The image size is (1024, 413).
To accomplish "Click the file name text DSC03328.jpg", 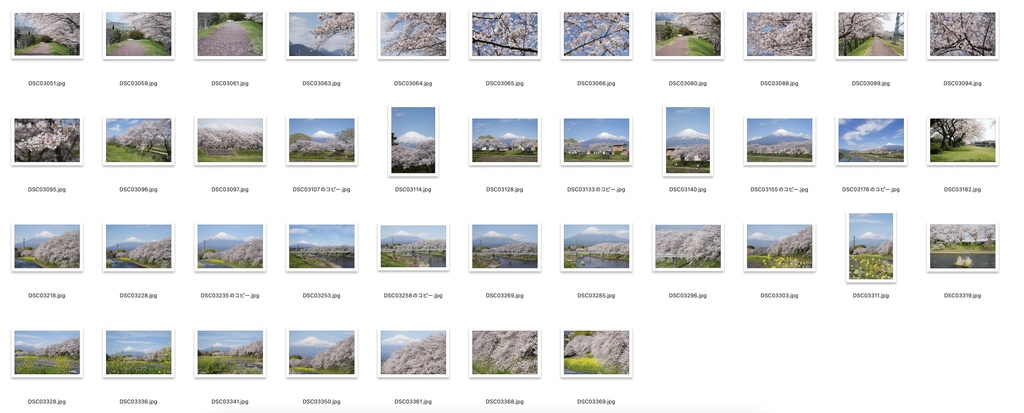I will [x=47, y=402].
